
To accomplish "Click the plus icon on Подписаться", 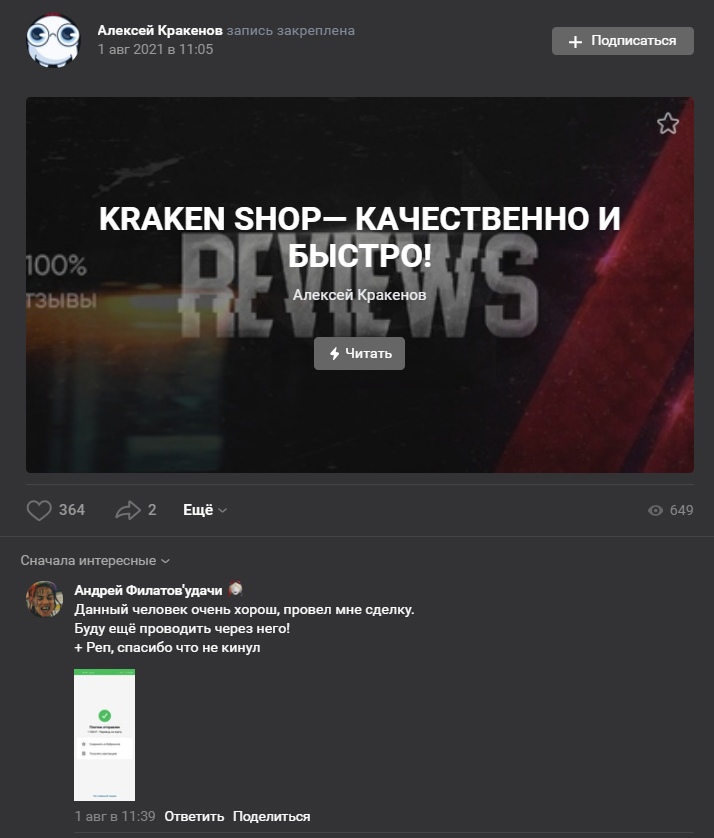I will pyautogui.click(x=575, y=42).
